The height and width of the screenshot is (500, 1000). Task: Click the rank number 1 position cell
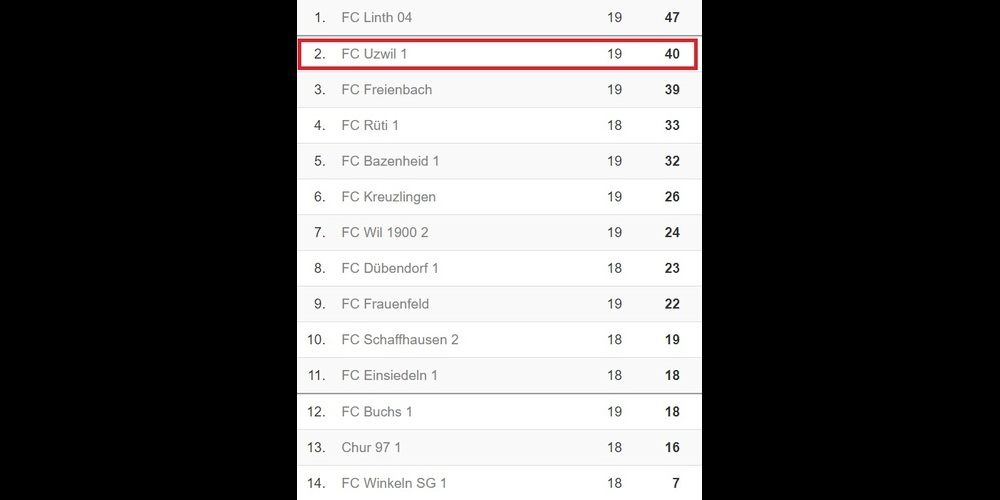[x=320, y=18]
